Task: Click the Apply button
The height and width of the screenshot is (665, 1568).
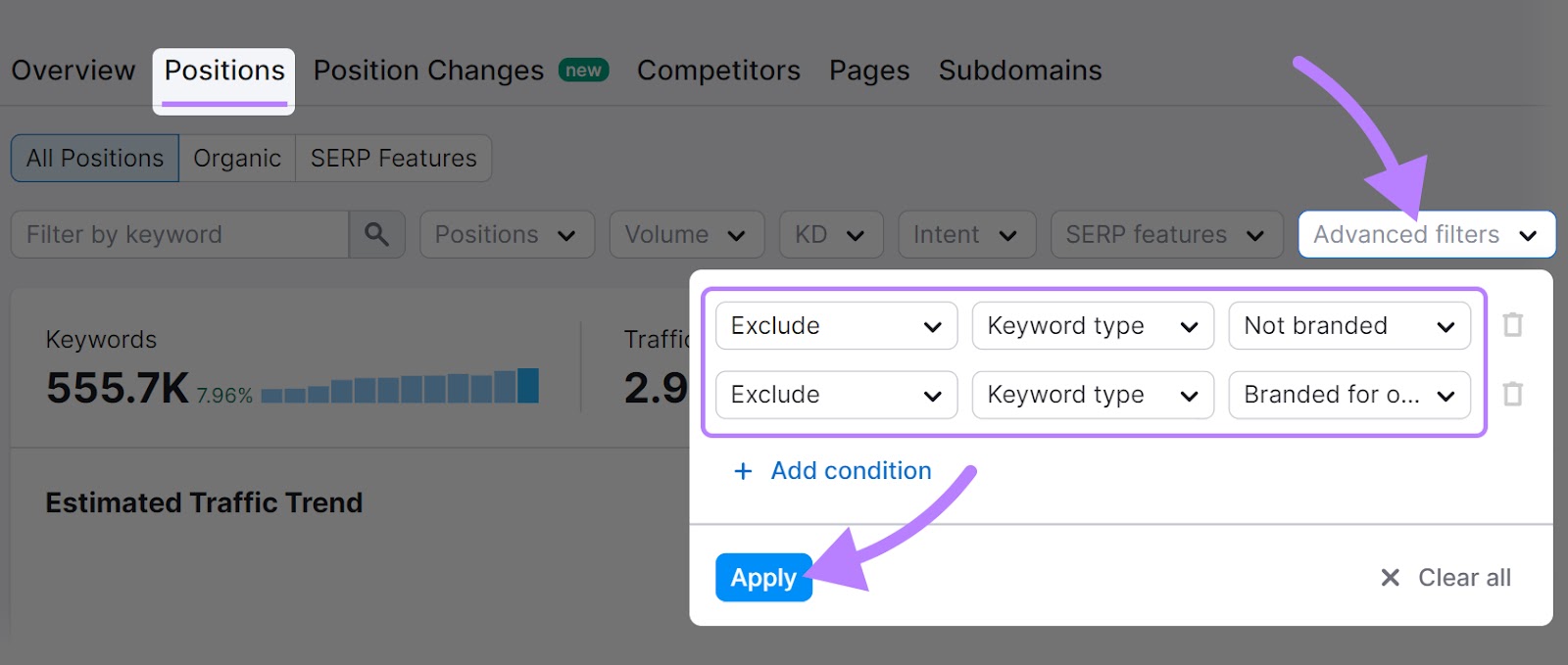Action: pos(763,577)
